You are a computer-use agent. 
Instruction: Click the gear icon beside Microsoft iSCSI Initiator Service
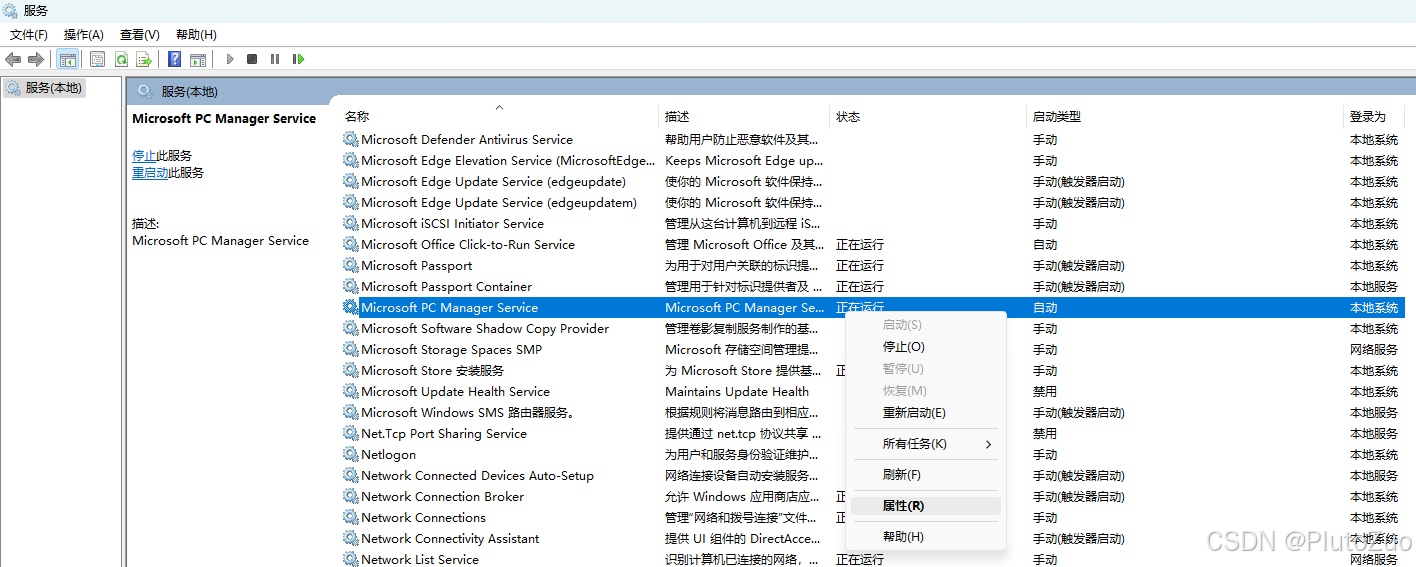[x=350, y=223]
